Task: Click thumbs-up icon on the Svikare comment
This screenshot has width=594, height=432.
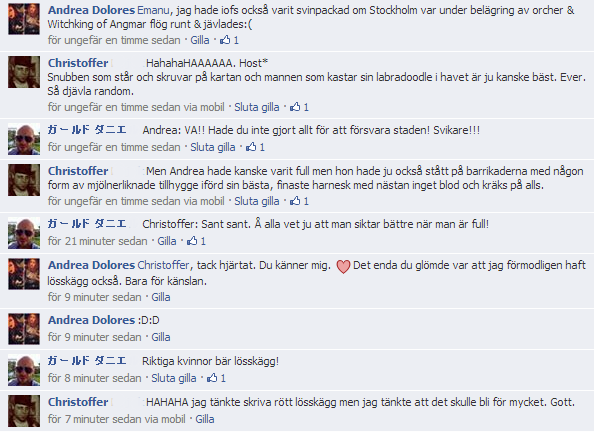Action: 251,147
